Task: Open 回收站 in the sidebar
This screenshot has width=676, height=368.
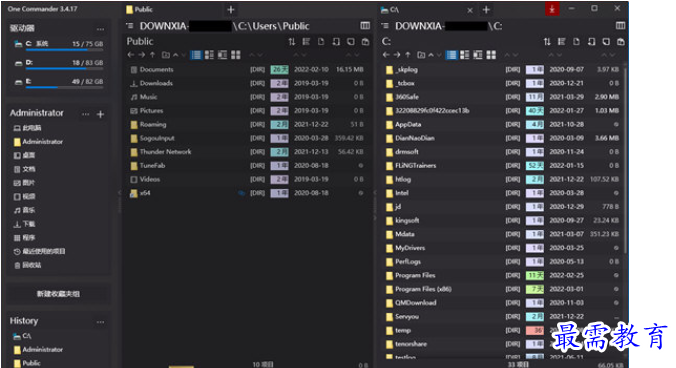Action: pos(28,265)
